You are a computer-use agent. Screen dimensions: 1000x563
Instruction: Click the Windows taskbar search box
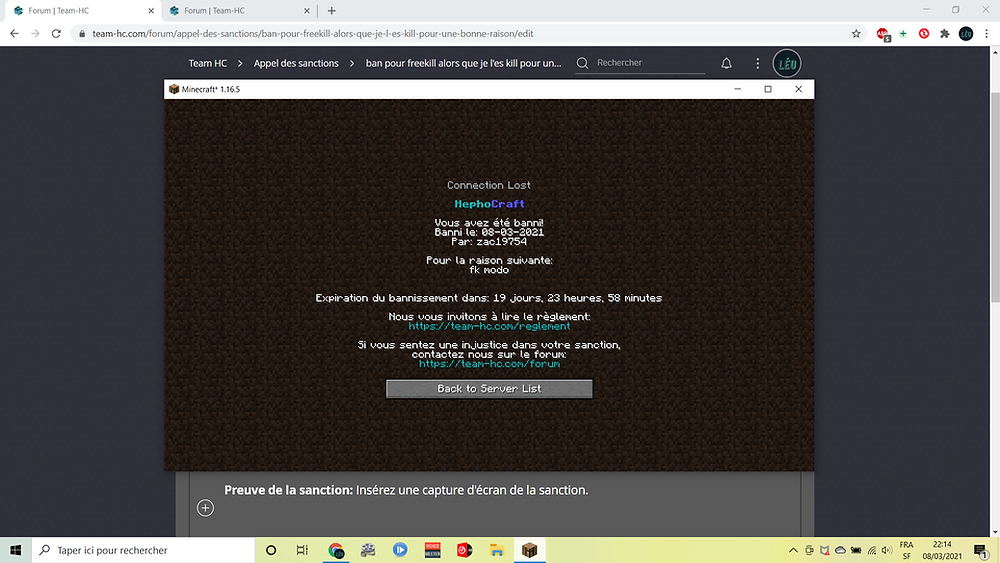coord(143,550)
